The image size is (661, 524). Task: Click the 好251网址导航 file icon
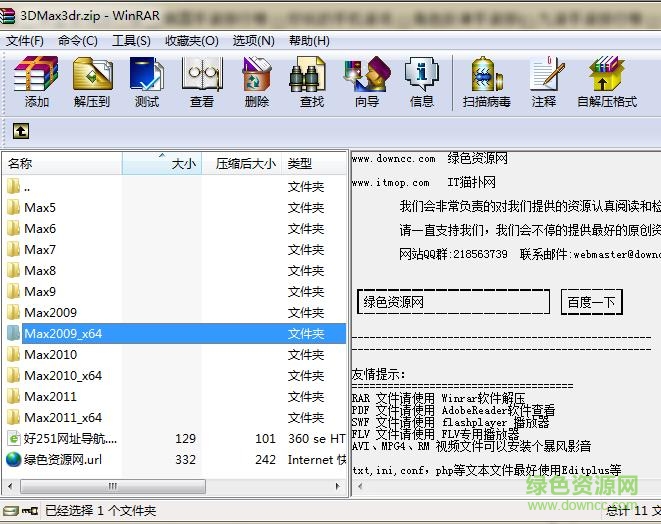tap(13, 438)
